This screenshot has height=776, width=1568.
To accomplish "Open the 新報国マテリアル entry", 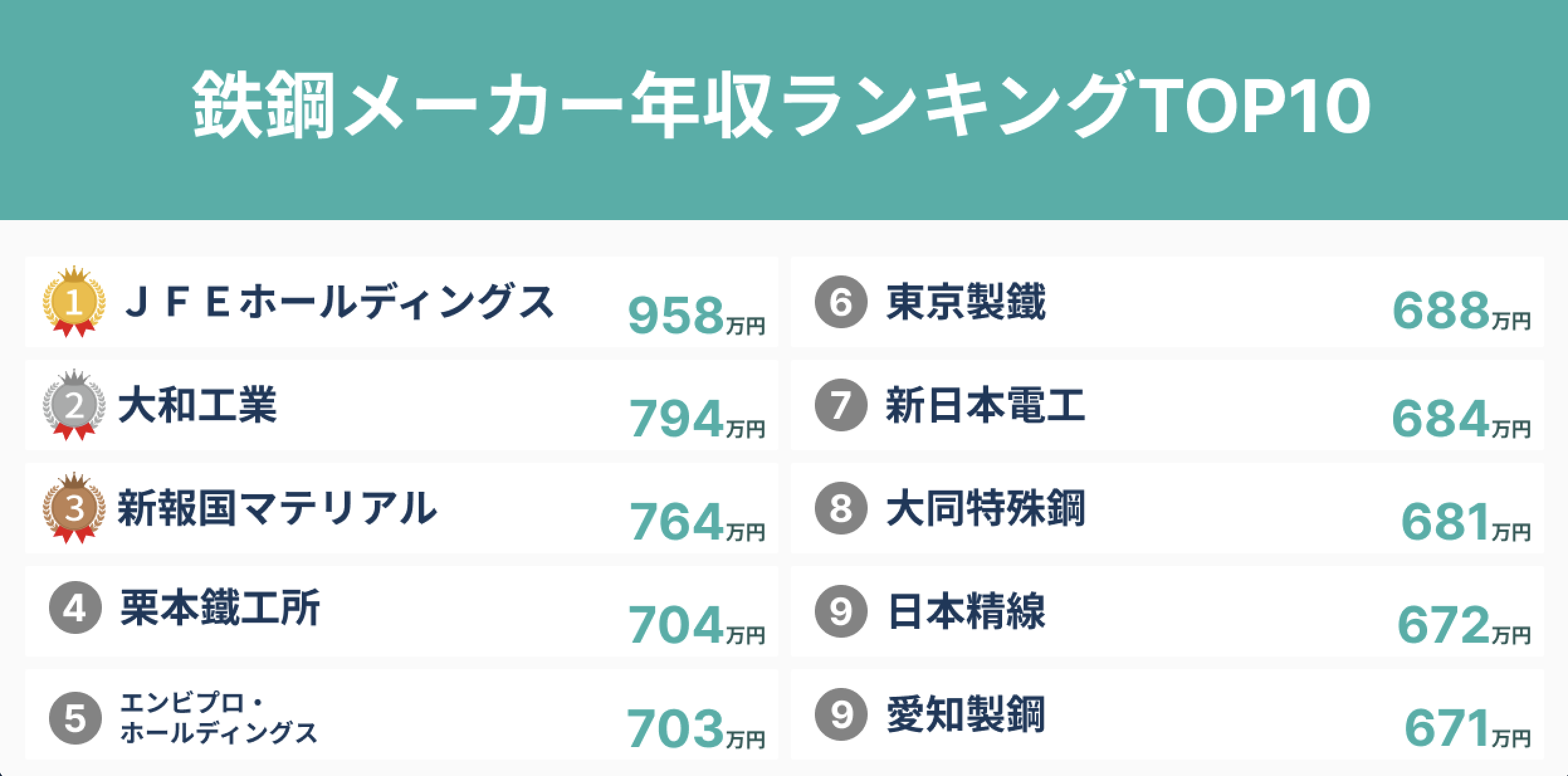I will (x=277, y=509).
